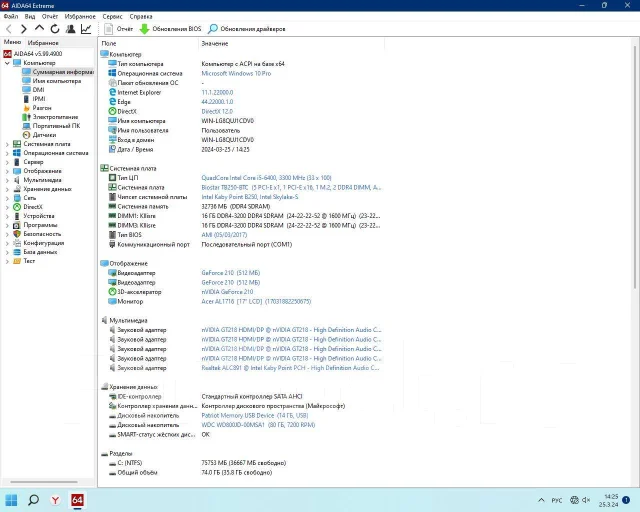Expand the Операционная система tree node
The width and height of the screenshot is (640, 512).
click(7, 153)
